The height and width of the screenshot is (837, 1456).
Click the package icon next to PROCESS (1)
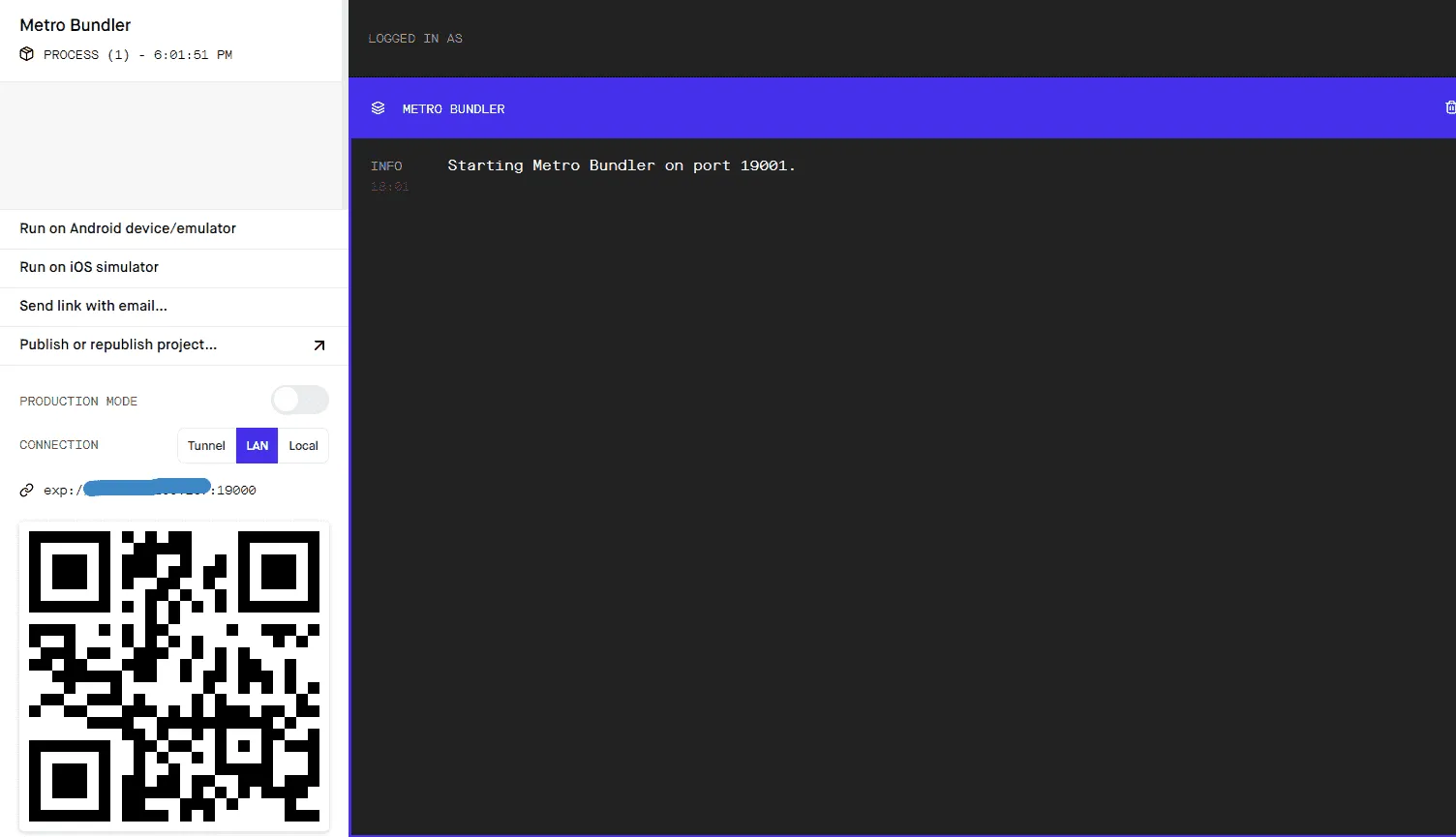coord(26,54)
